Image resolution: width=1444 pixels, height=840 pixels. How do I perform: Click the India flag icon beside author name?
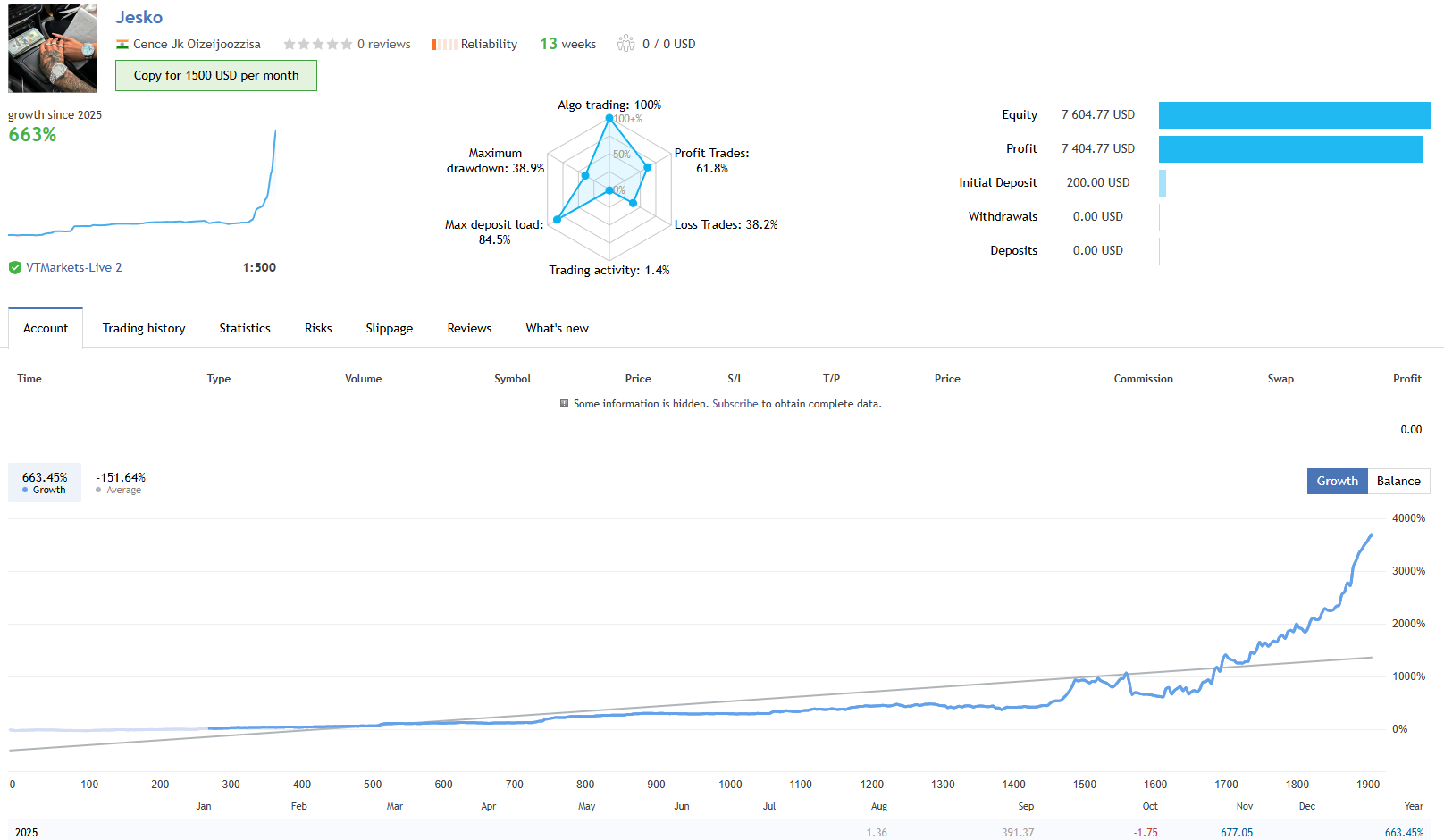coord(122,45)
